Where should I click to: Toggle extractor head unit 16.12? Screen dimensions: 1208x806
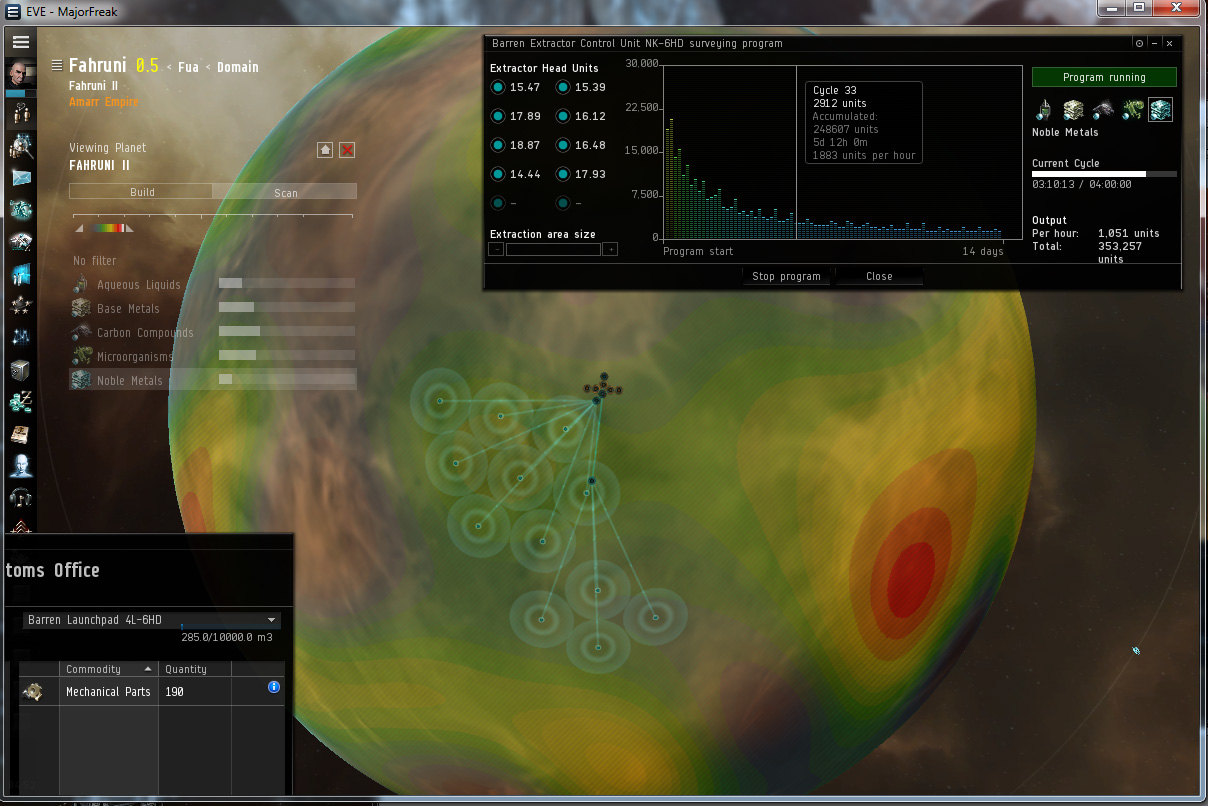563,117
